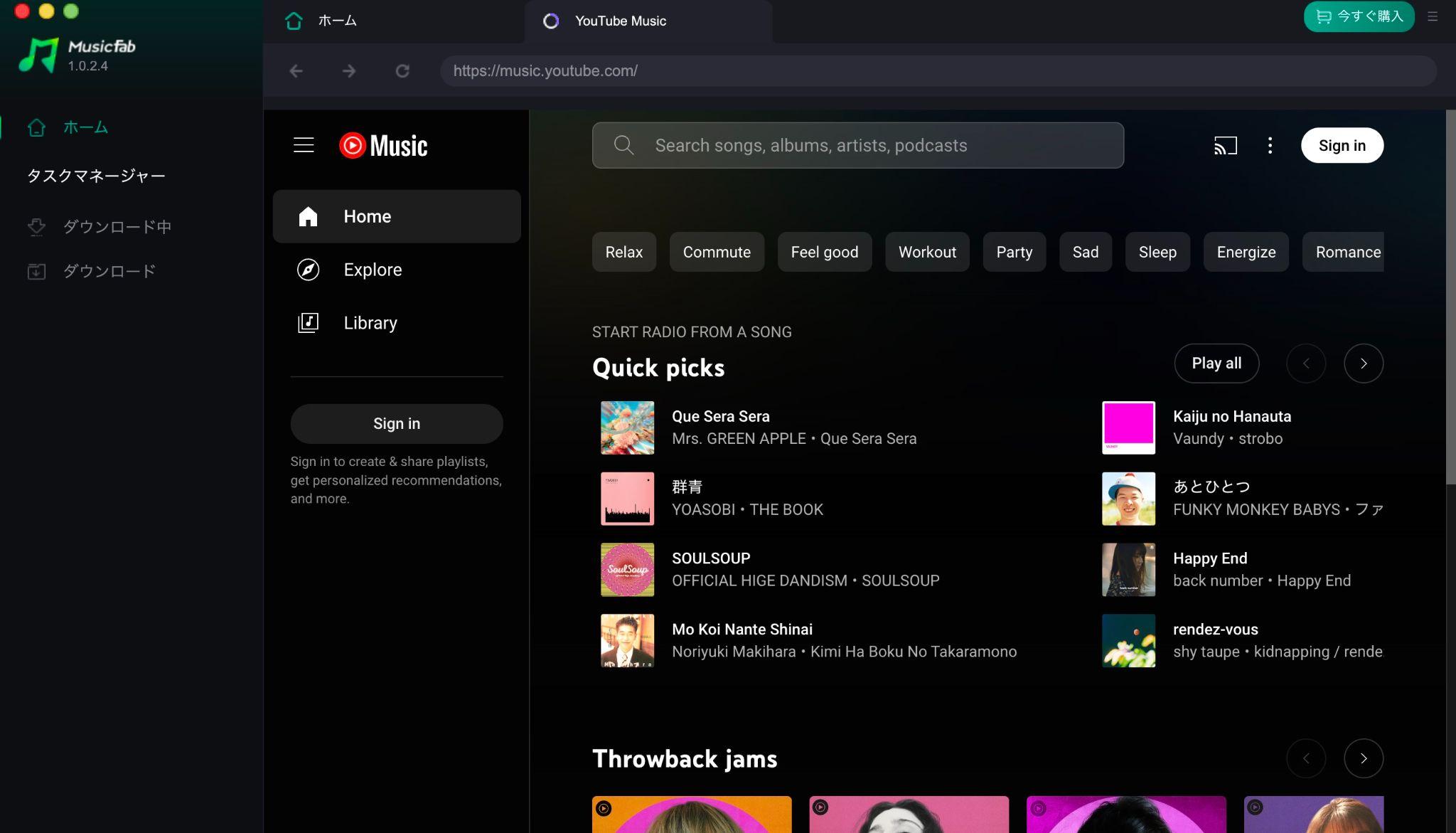Screen dimensions: 1456x833
Task: Open OFFICIAL HIGE DANDISM artist link
Action: [x=759, y=581]
